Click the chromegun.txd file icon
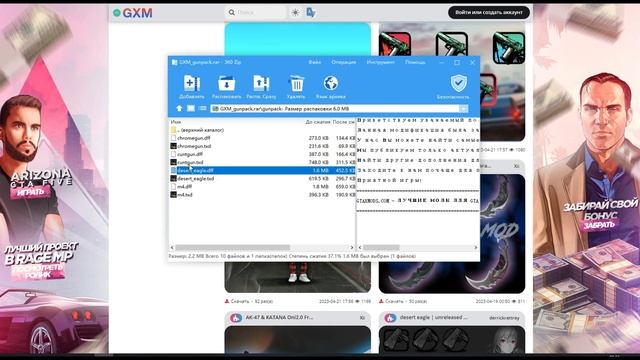Image resolution: width=640 pixels, height=360 pixels. 173,146
